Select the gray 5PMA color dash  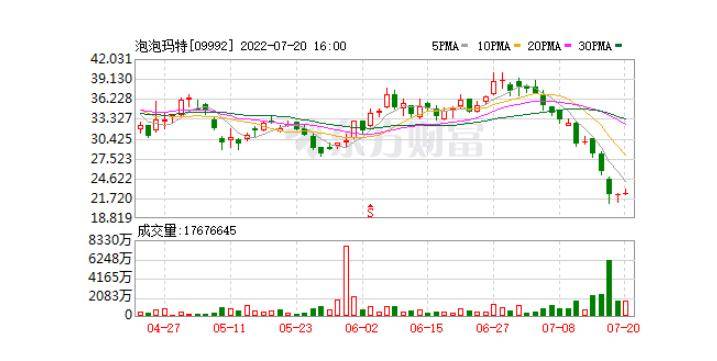tap(465, 46)
